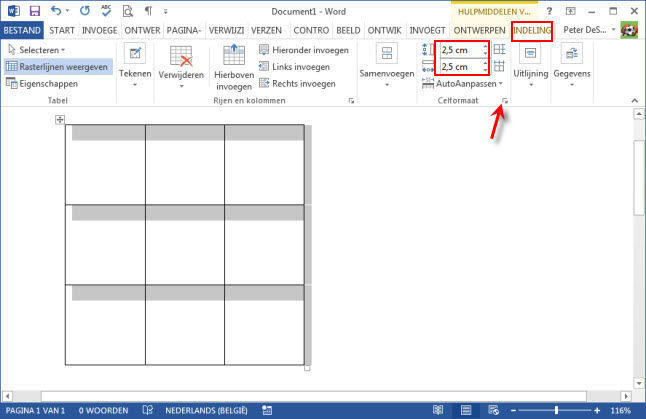Click the Verwijderen table delete icon
Viewport: 646px width, 419px height.
coord(181,56)
